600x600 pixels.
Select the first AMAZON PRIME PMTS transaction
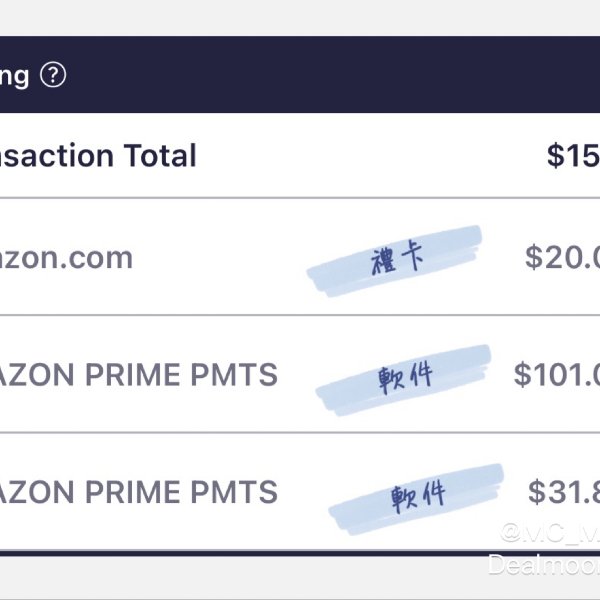point(300,374)
